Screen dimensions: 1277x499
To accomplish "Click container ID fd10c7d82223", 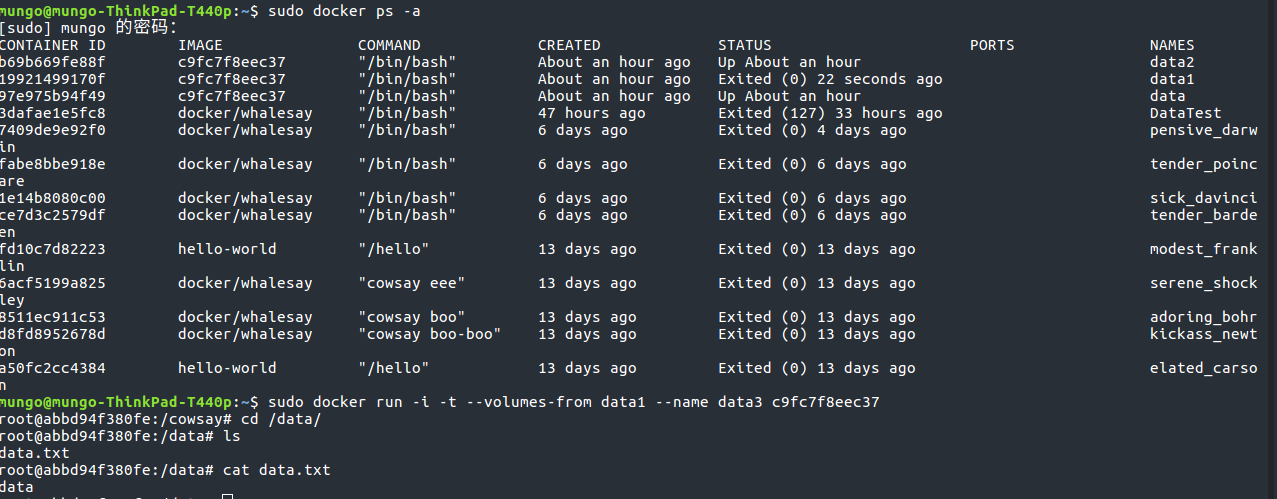I will [x=53, y=249].
